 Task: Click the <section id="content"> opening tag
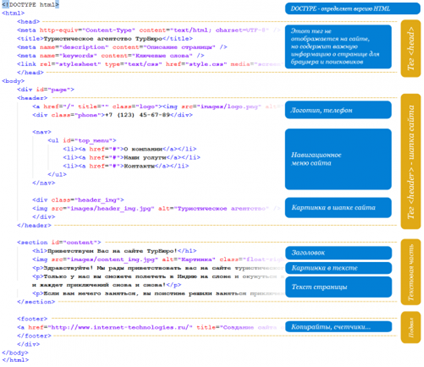click(x=59, y=242)
